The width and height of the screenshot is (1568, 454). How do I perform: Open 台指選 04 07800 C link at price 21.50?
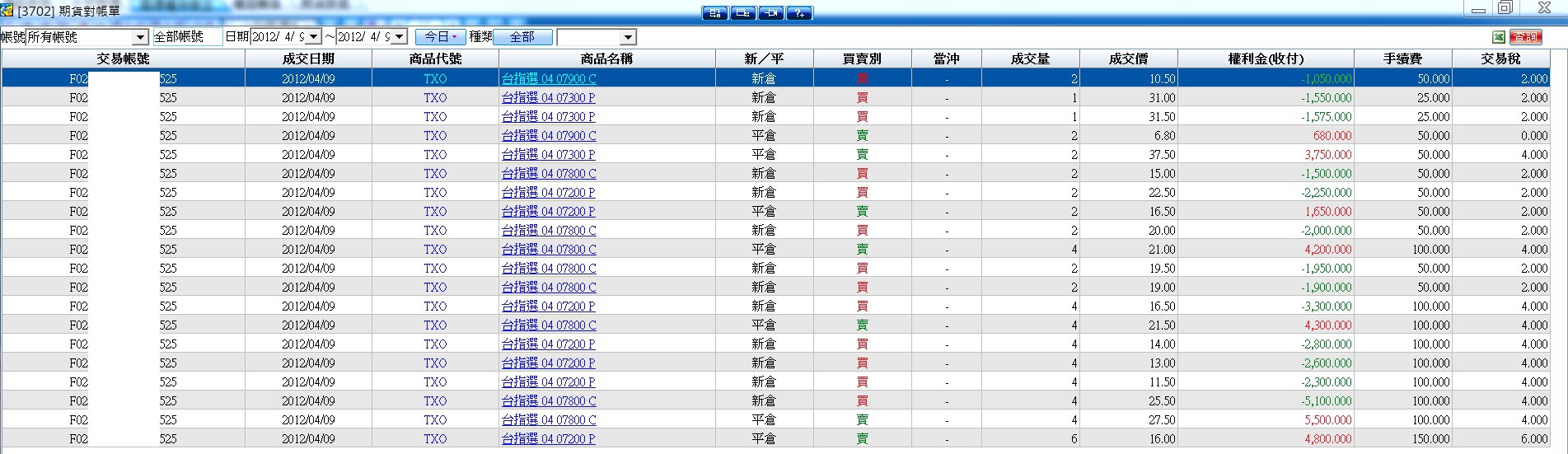pyautogui.click(x=549, y=325)
